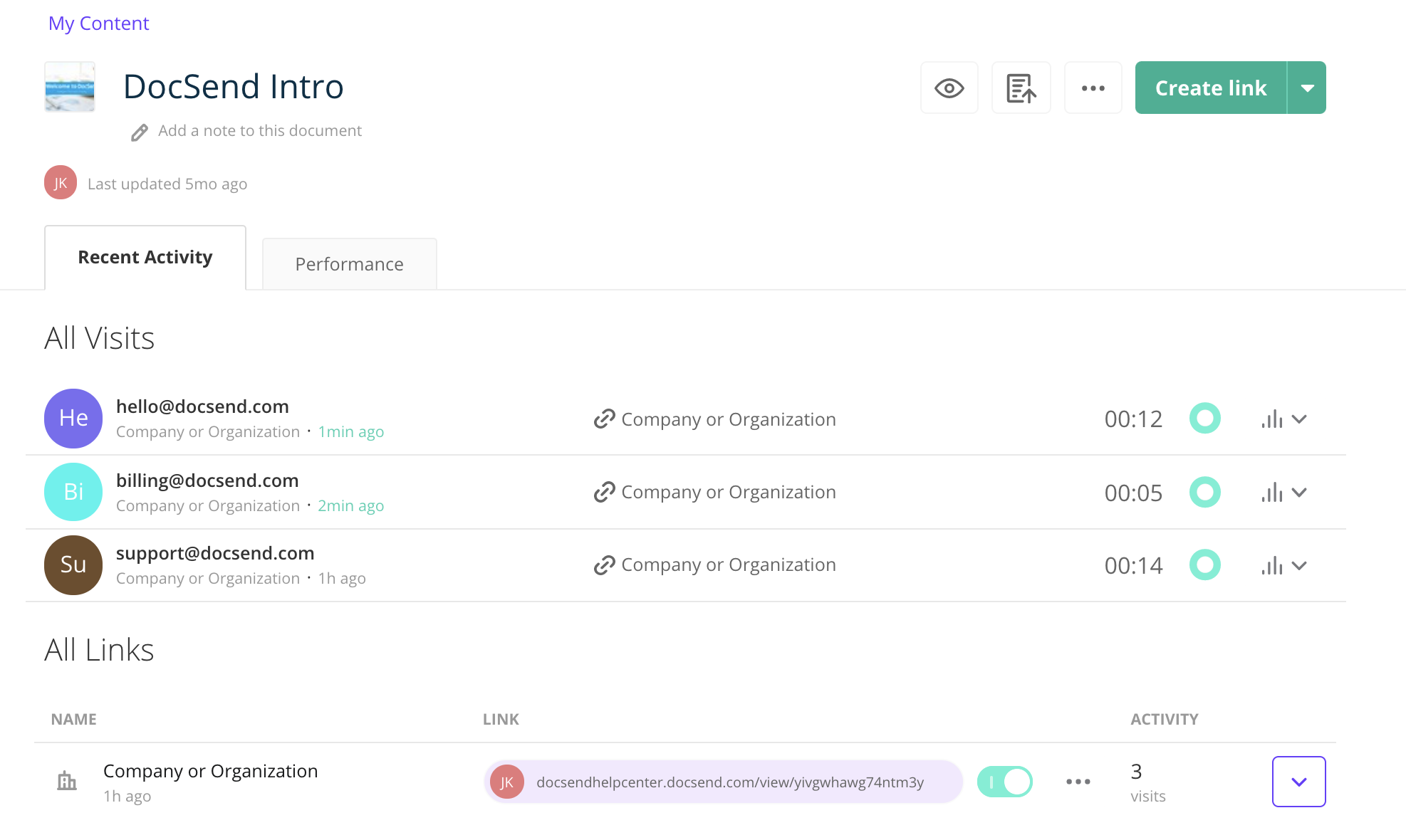Click completion ring for support@docsend.com visit
The height and width of the screenshot is (840, 1406).
[1205, 565]
